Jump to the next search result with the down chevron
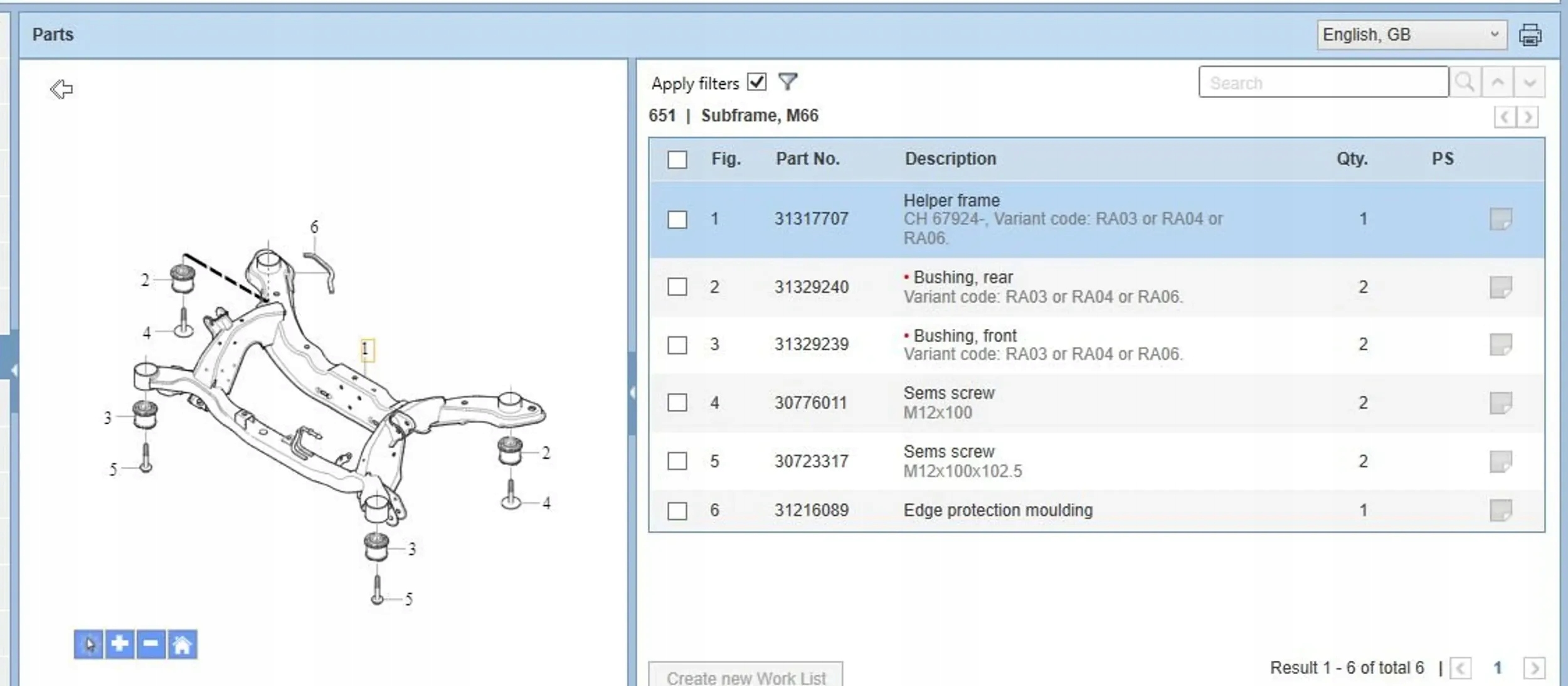 pyautogui.click(x=1530, y=82)
